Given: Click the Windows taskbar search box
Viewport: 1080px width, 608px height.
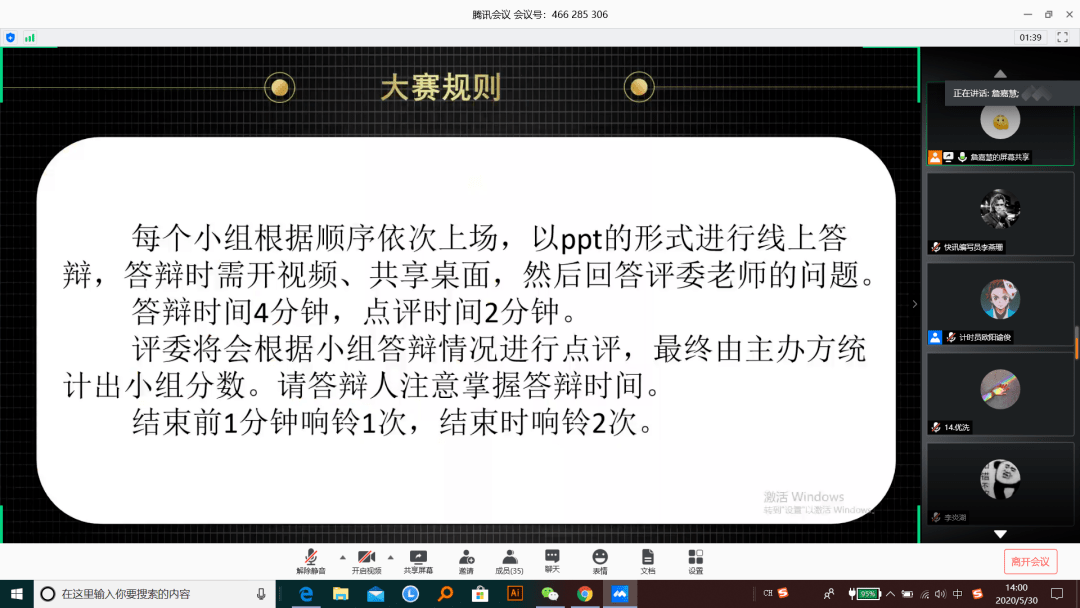Looking at the screenshot, I should 154,594.
